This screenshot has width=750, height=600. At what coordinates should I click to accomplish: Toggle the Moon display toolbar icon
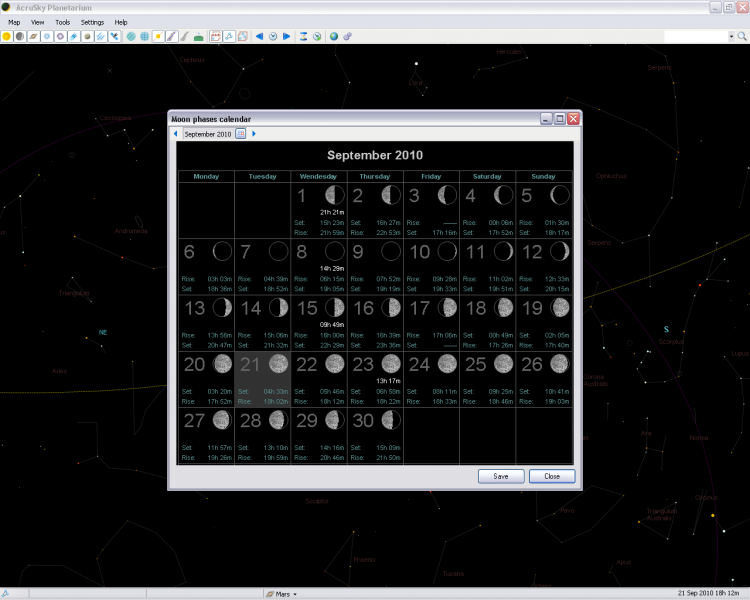pos(20,36)
